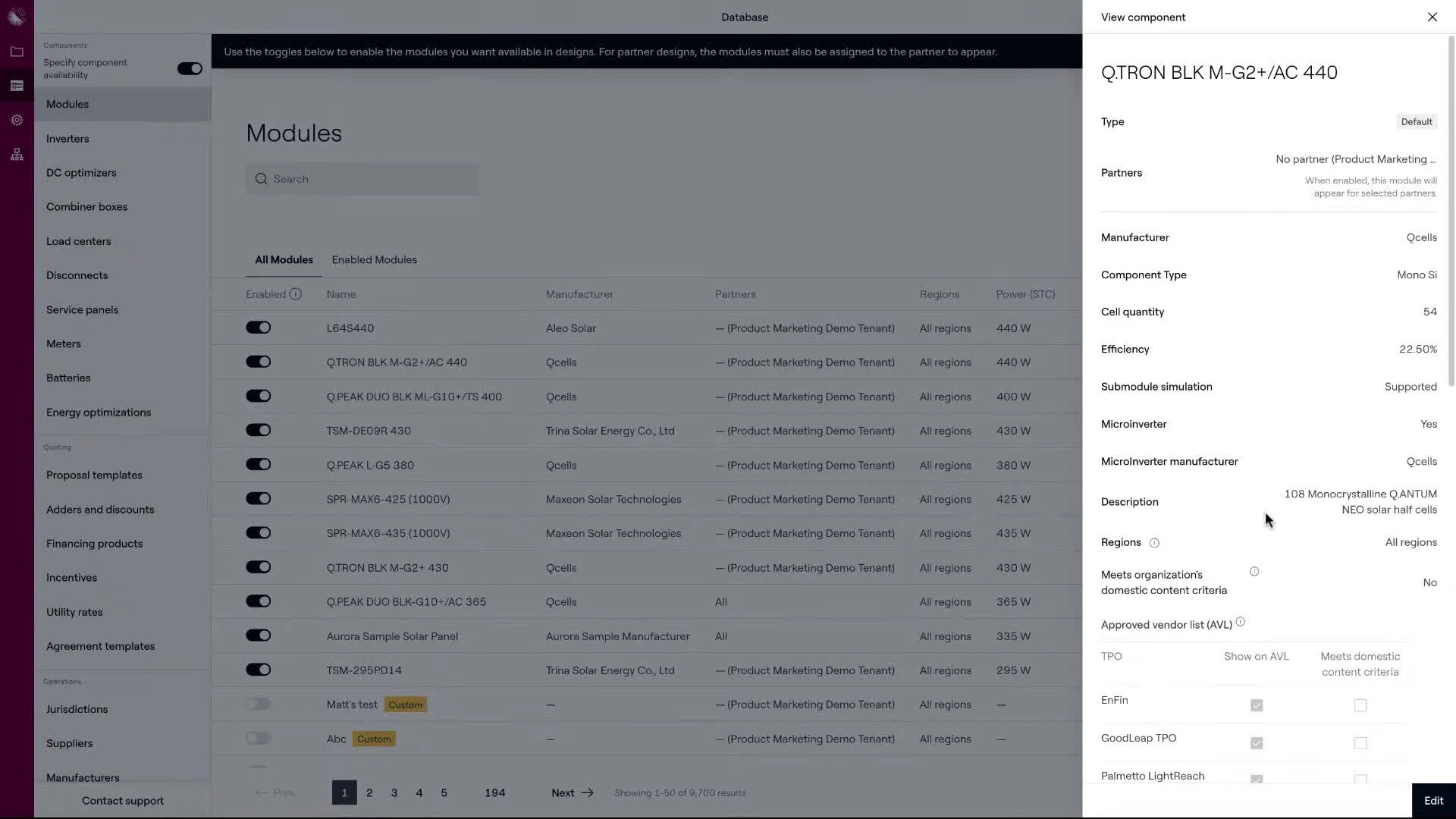The width and height of the screenshot is (1456, 819).
Task: Click the module Search field
Action: pos(362,179)
